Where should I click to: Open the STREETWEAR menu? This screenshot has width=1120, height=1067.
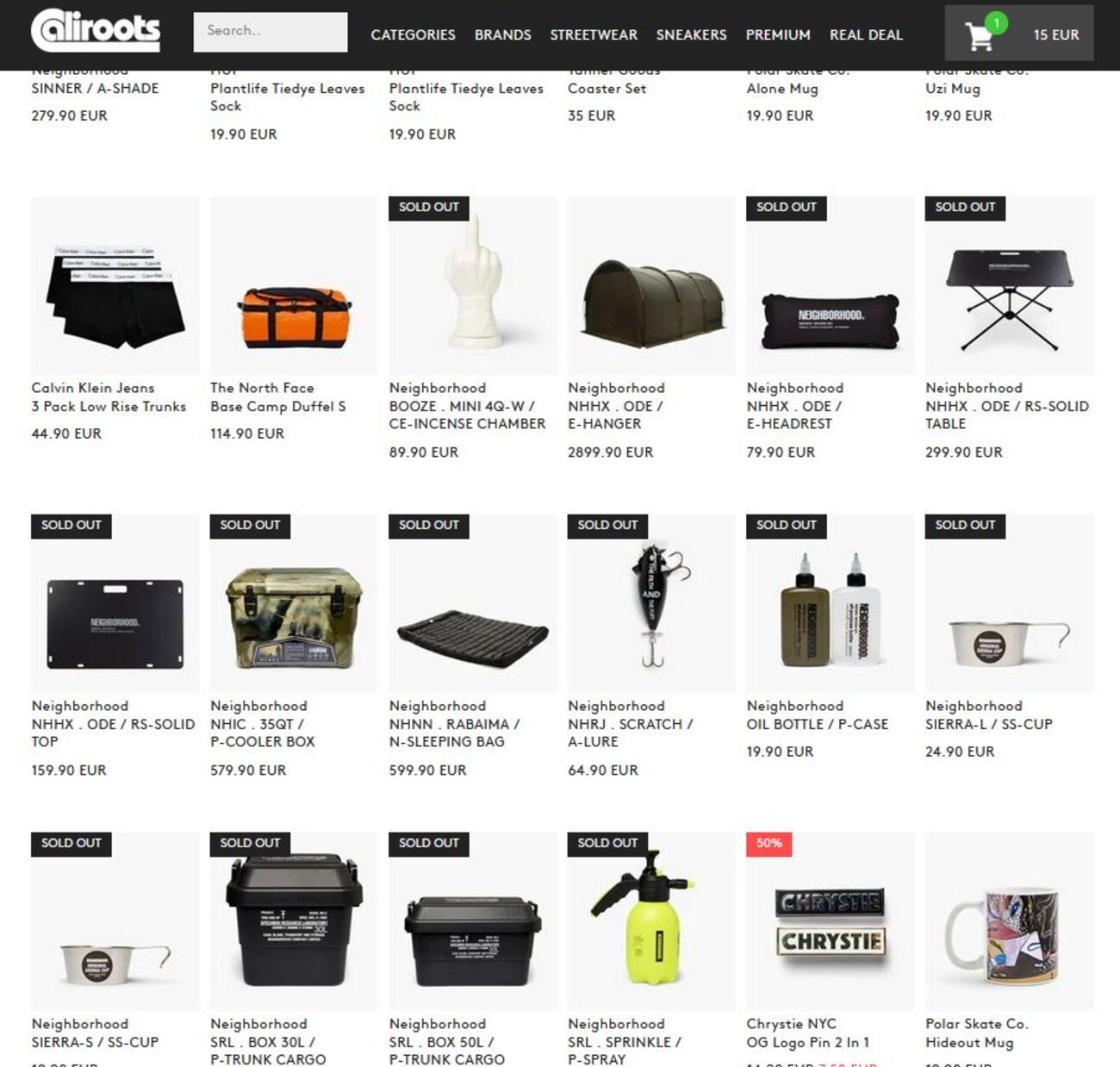pyautogui.click(x=594, y=34)
